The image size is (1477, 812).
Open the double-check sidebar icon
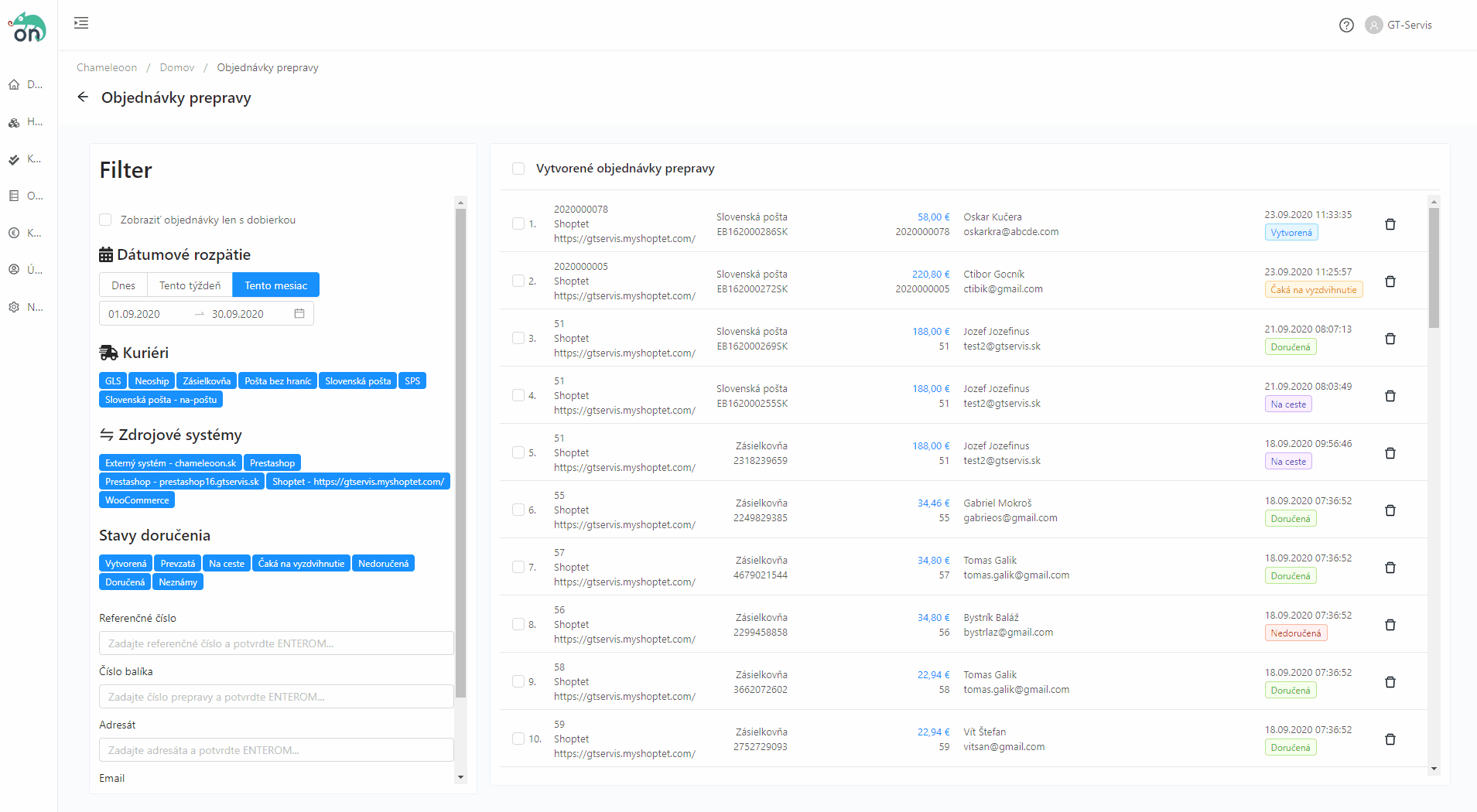click(14, 159)
